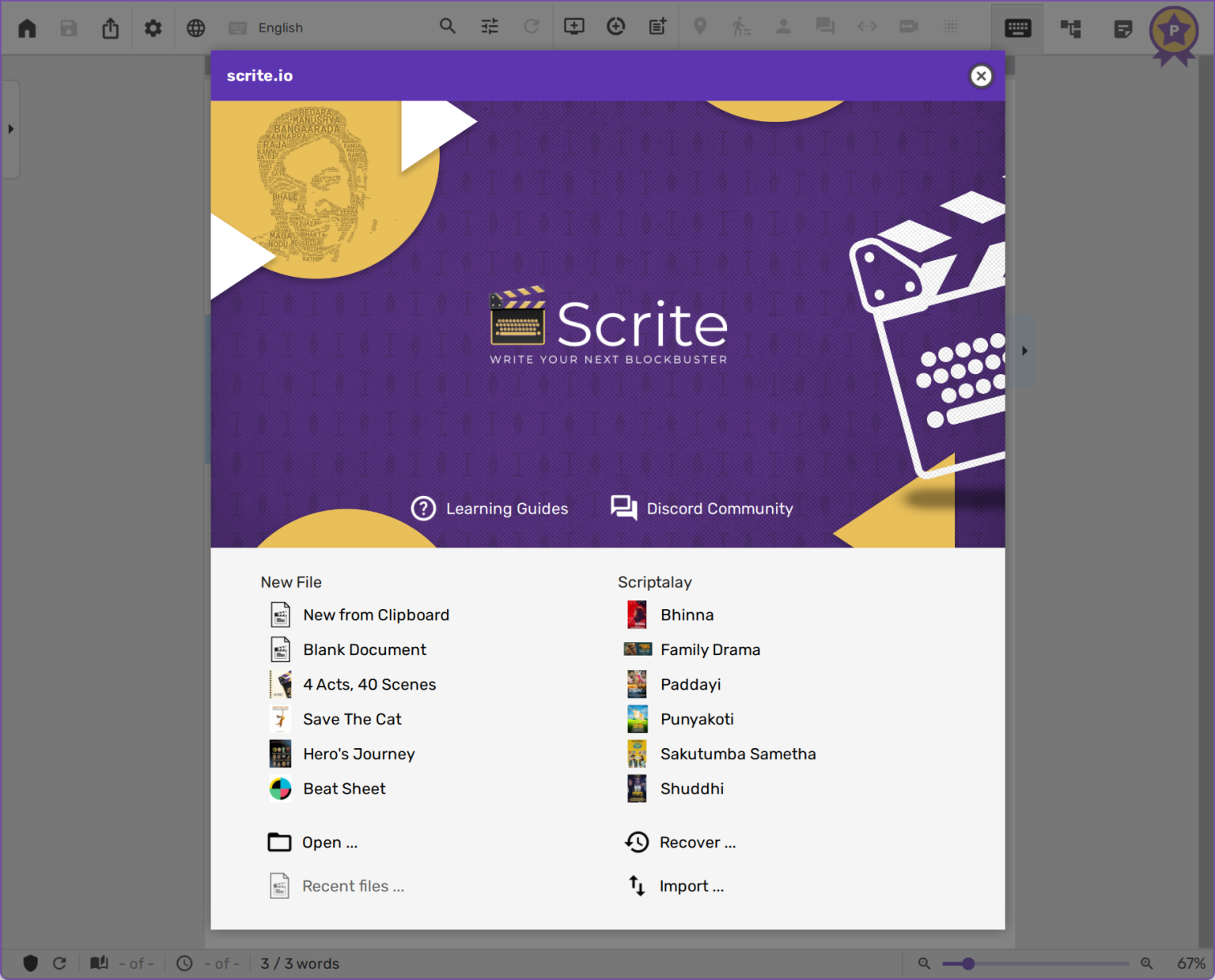This screenshot has width=1215, height=980.
Task: Select the structure view icon
Action: tap(1070, 28)
